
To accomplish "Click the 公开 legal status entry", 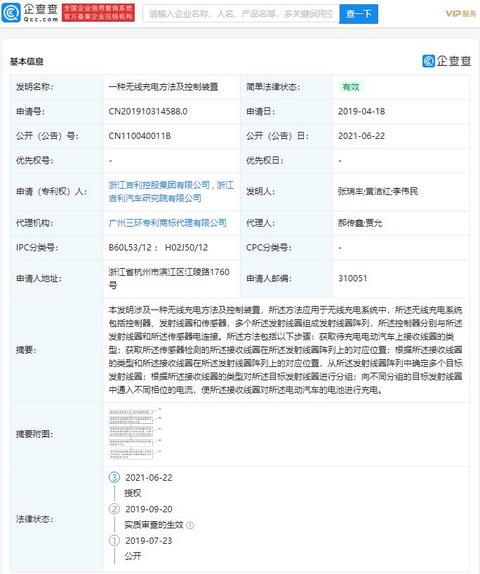I will click(133, 556).
